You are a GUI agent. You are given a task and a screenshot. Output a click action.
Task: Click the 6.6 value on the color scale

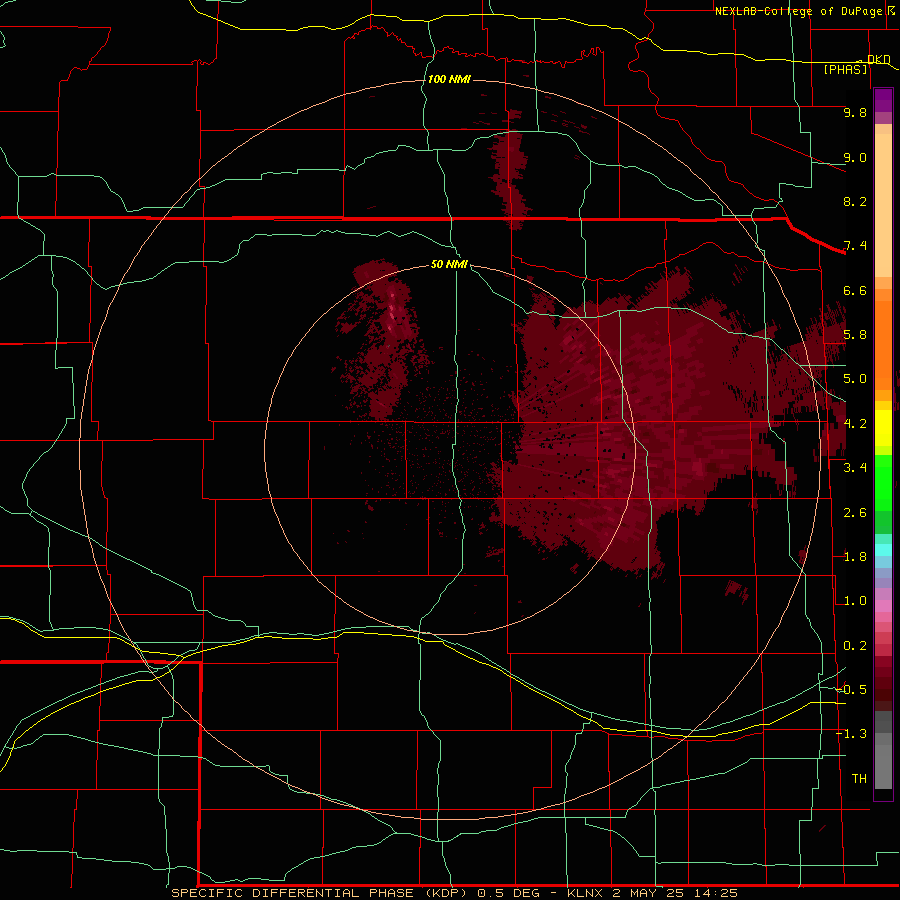point(855,290)
